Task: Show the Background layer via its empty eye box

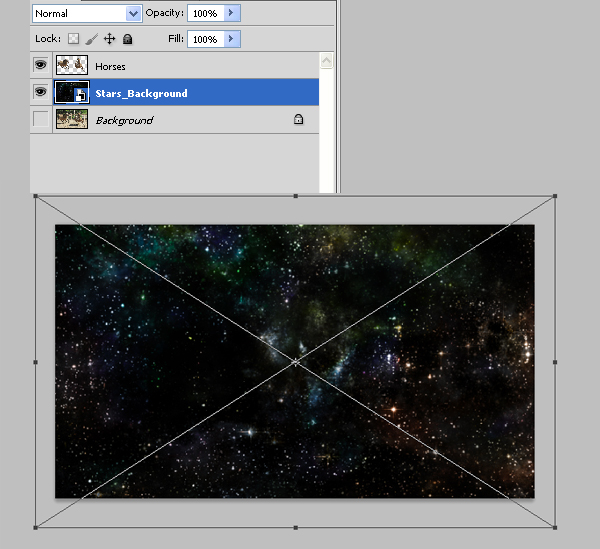Action: [x=41, y=119]
